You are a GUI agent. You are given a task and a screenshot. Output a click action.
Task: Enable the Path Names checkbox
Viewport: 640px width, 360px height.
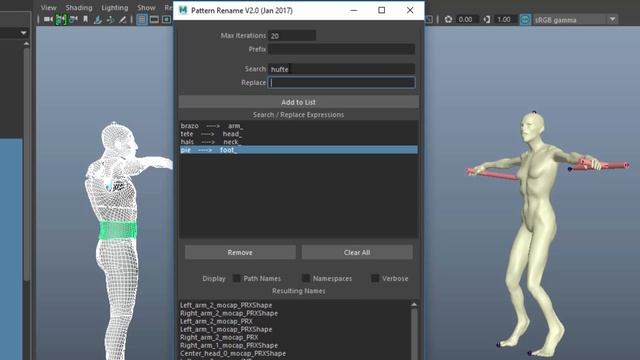point(236,278)
